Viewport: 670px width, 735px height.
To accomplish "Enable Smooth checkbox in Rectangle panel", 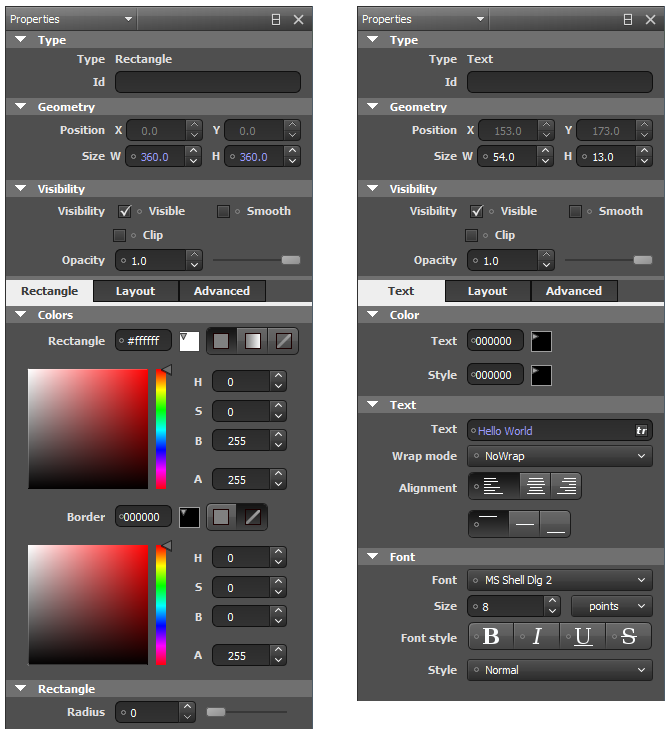I will pyautogui.click(x=223, y=211).
